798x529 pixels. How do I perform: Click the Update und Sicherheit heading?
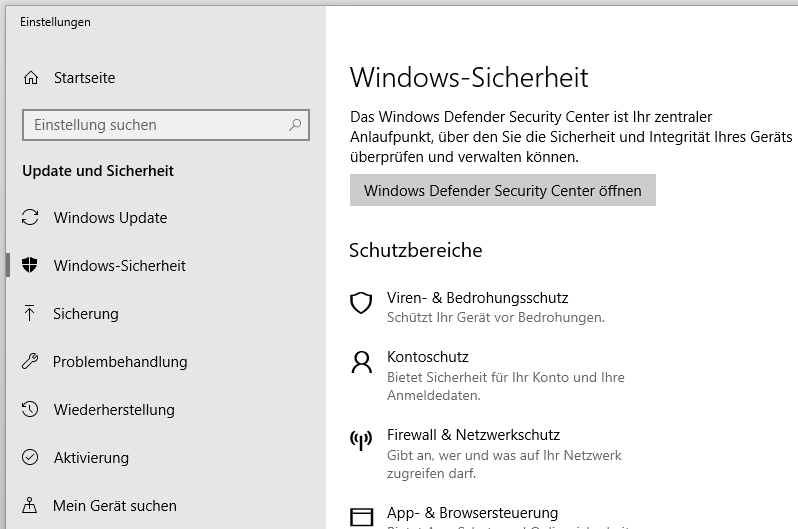pyautogui.click(x=98, y=171)
